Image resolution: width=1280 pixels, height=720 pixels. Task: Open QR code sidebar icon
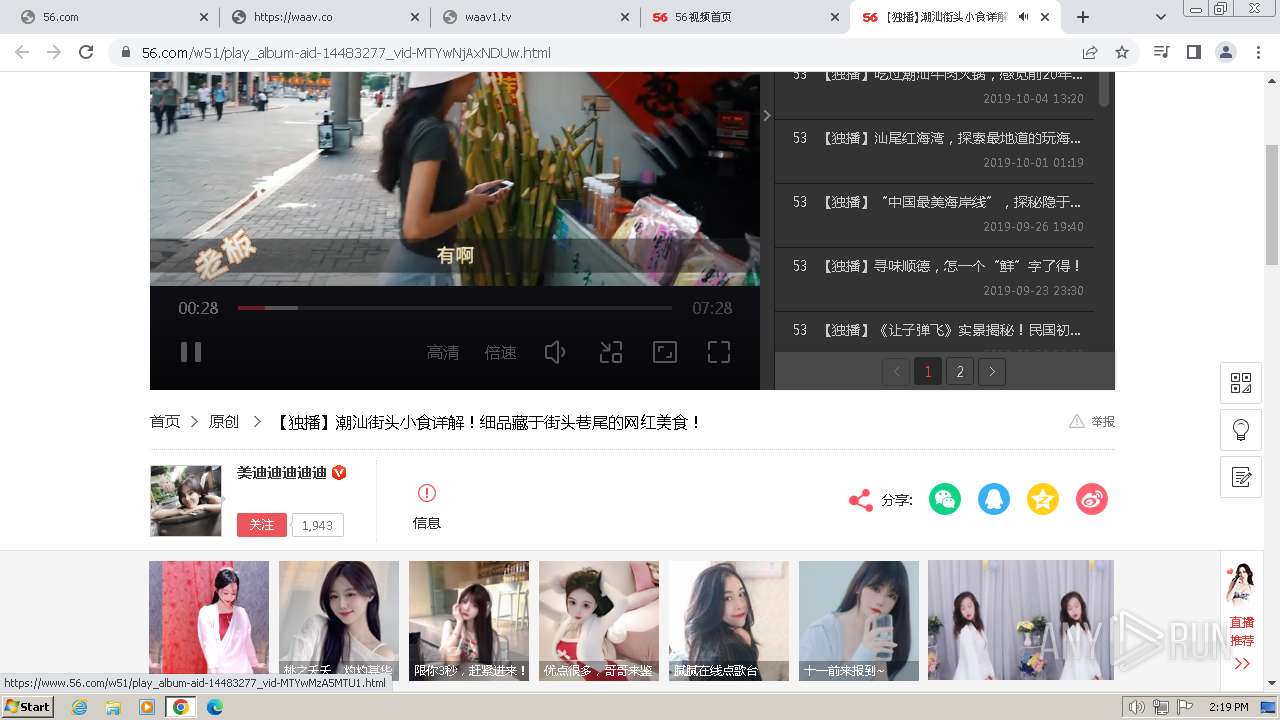[1241, 383]
